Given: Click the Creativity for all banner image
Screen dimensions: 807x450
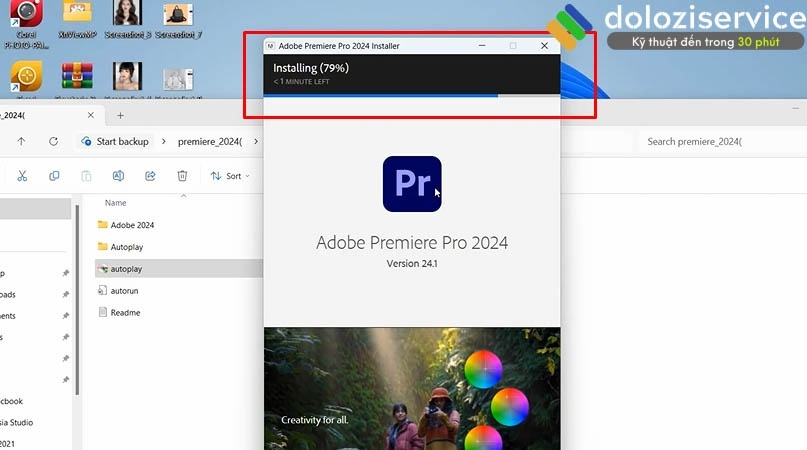Looking at the screenshot, I should pyautogui.click(x=412, y=389).
